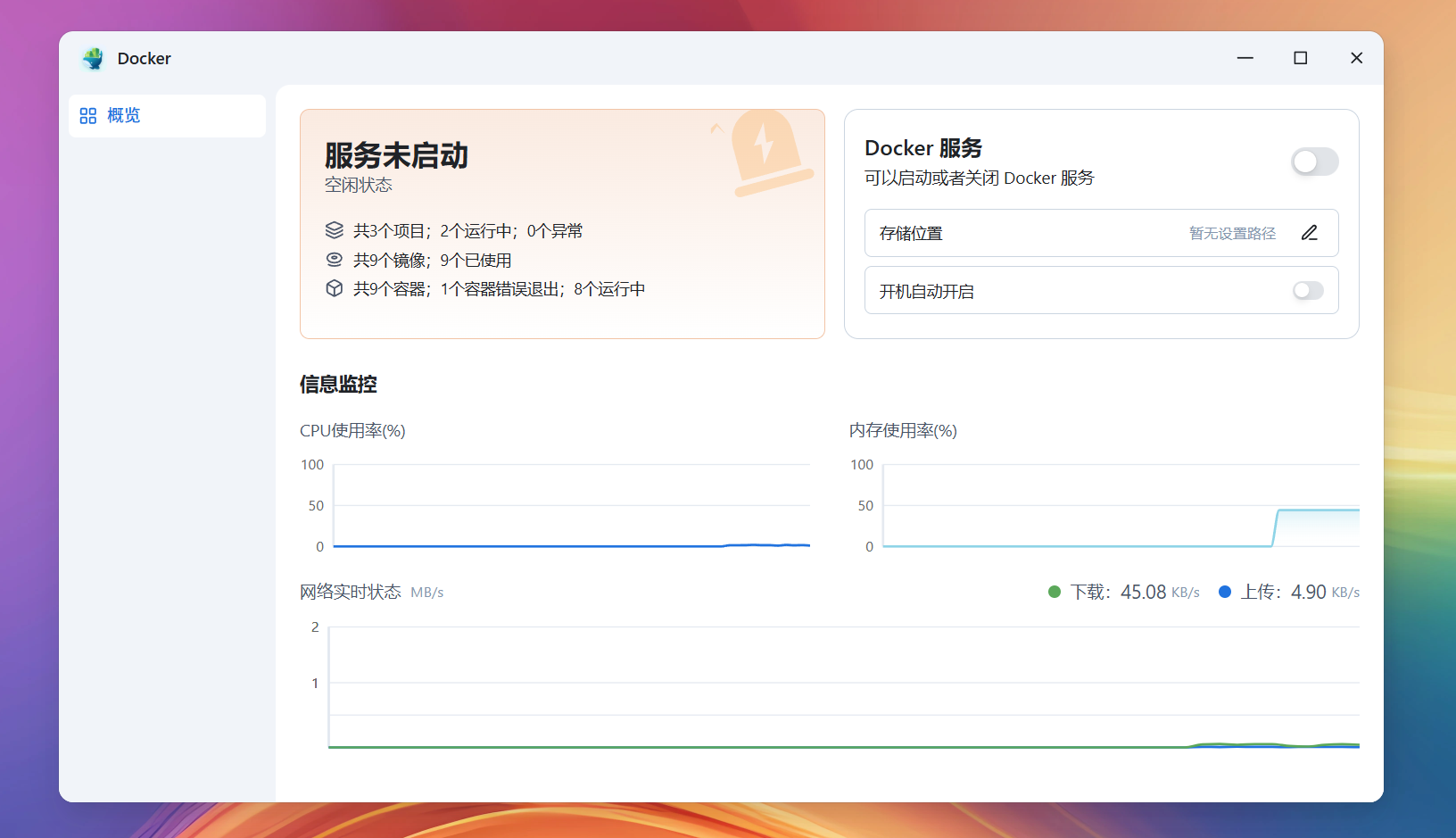Click the Docker app logo icon
The width and height of the screenshot is (1456, 838).
tap(93, 58)
